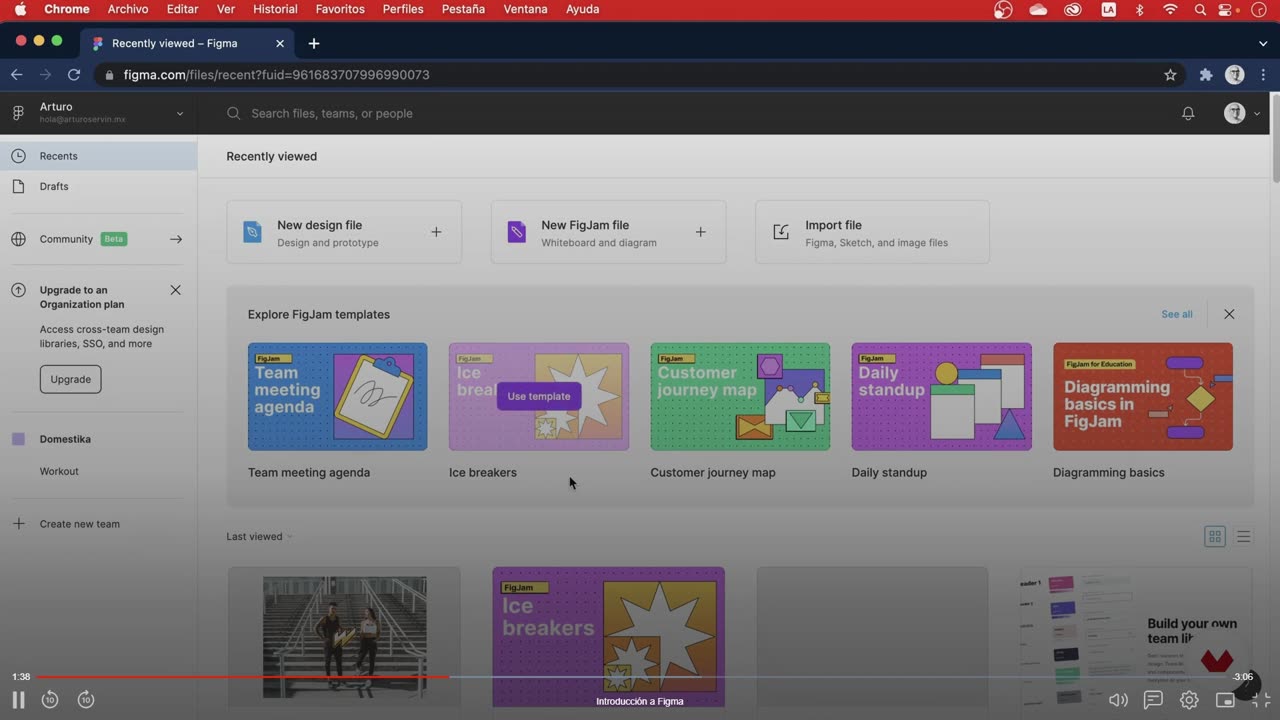Click See all templates link
Viewport: 1280px width, 720px height.
point(1177,314)
